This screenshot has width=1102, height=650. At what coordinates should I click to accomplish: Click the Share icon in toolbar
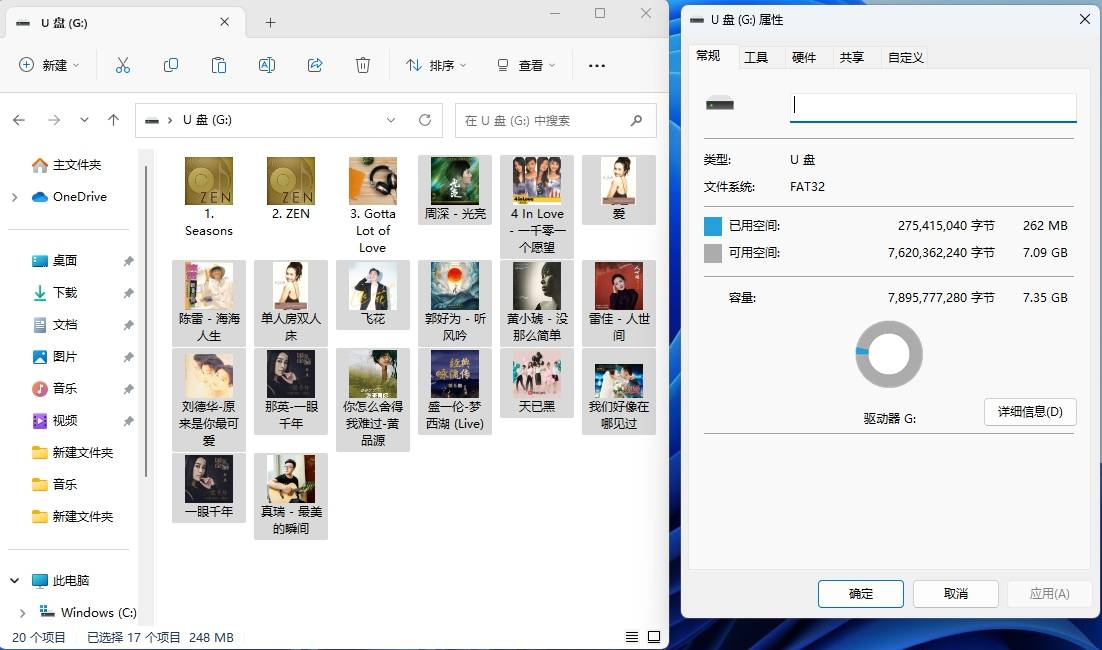(x=315, y=65)
